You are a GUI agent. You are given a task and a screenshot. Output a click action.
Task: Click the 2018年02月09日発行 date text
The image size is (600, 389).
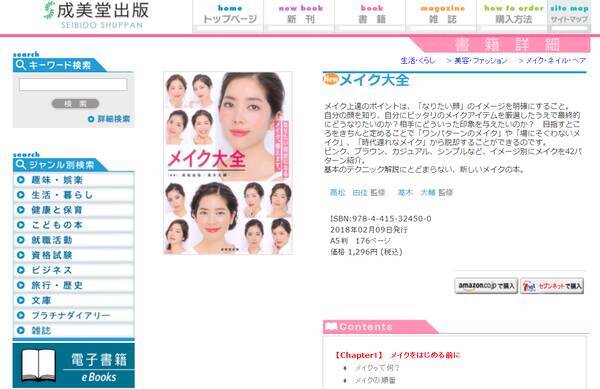368,230
